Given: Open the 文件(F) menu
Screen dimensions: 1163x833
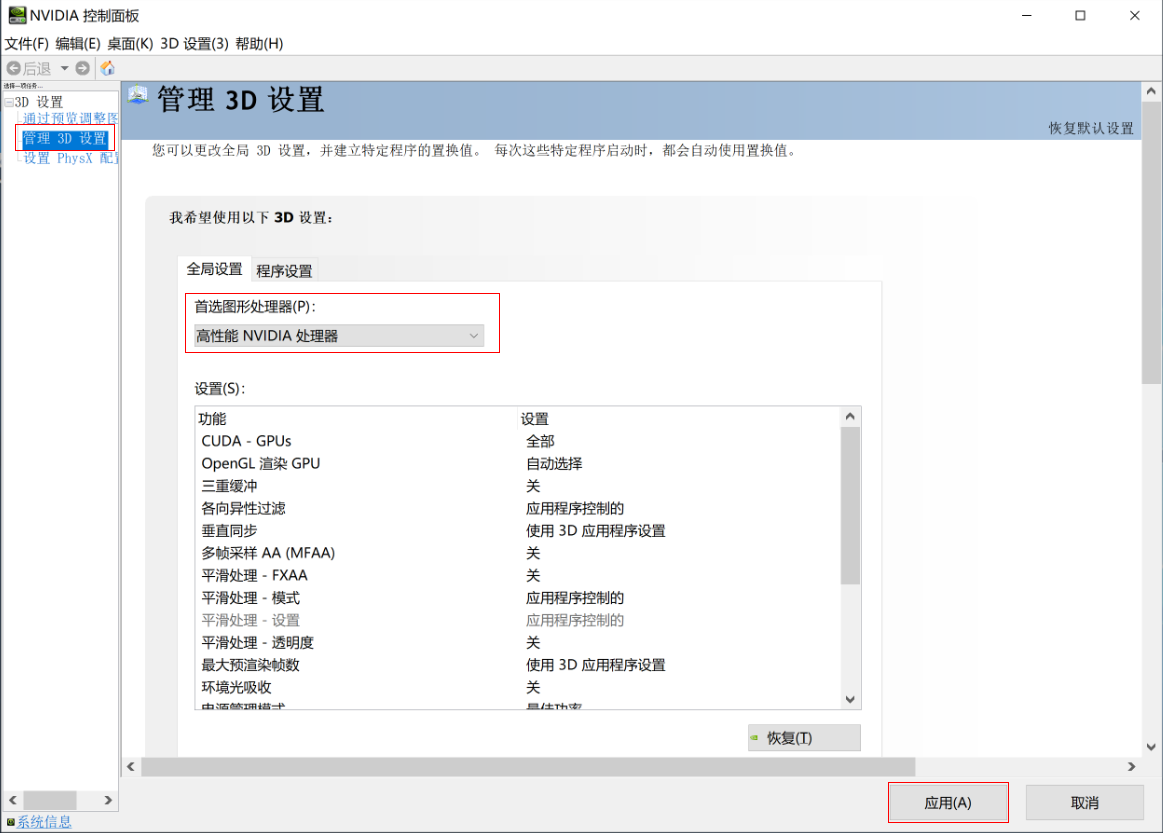Looking at the screenshot, I should (x=27, y=44).
